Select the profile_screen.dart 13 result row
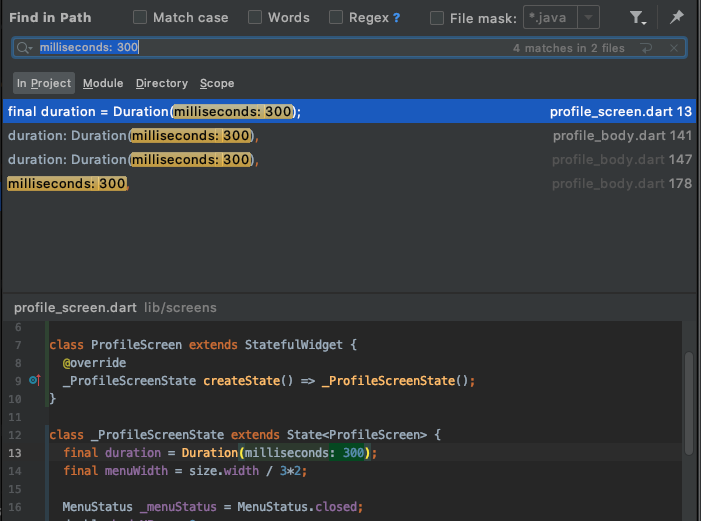 pyautogui.click(x=349, y=111)
